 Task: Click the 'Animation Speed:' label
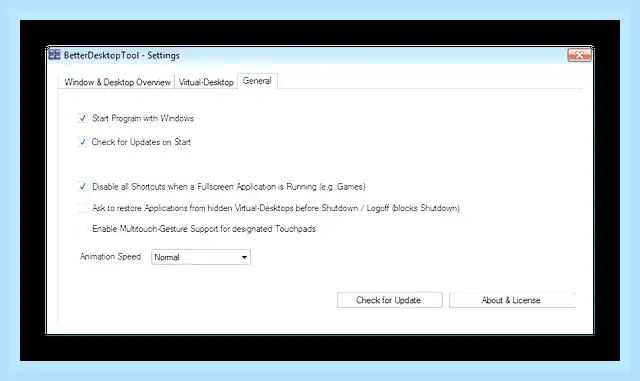pos(111,256)
